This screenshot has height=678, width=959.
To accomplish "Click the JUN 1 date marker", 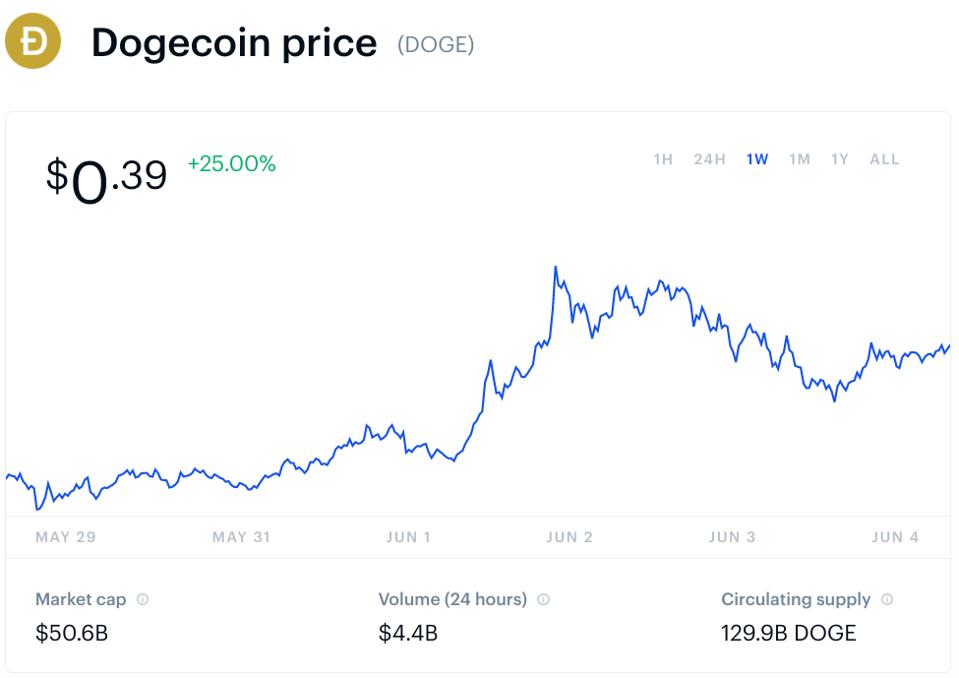I will click(x=408, y=538).
